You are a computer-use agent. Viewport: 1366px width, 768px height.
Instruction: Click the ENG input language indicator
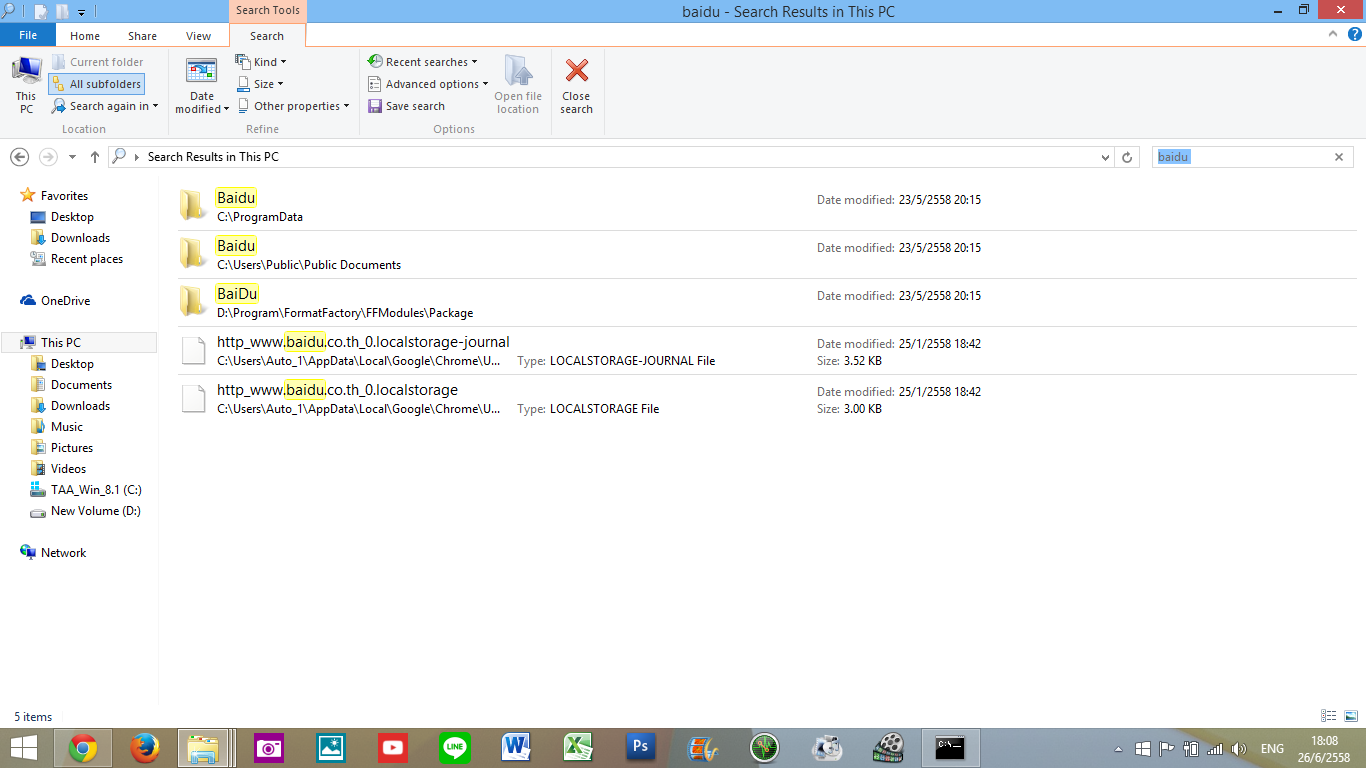click(x=1272, y=749)
